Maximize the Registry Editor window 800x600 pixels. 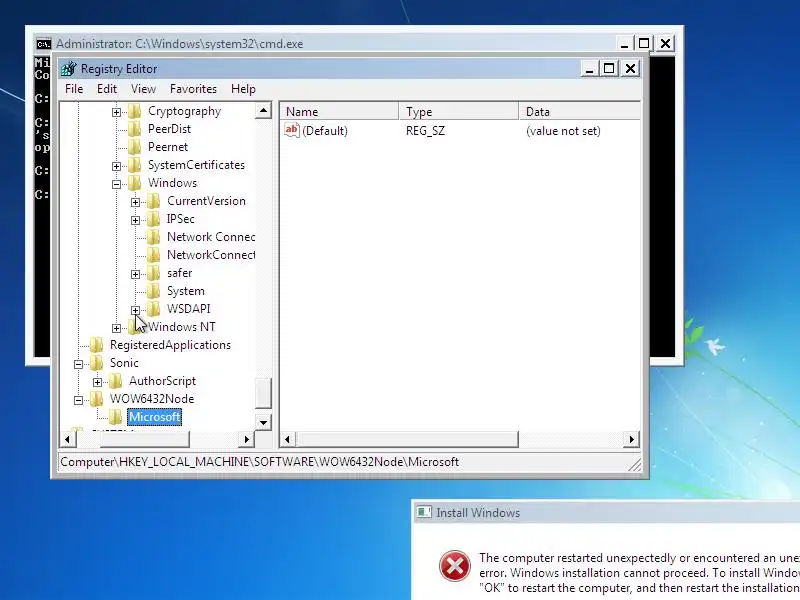(609, 68)
